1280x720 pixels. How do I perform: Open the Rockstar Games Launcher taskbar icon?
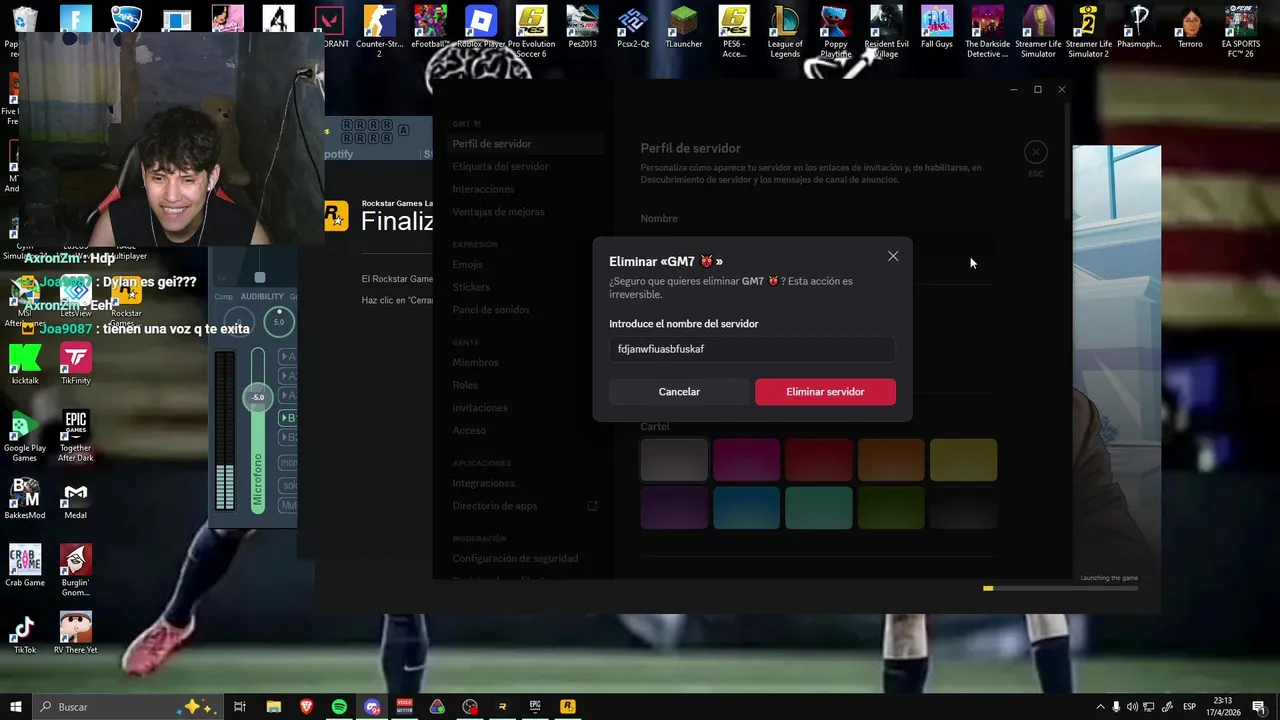(x=568, y=706)
